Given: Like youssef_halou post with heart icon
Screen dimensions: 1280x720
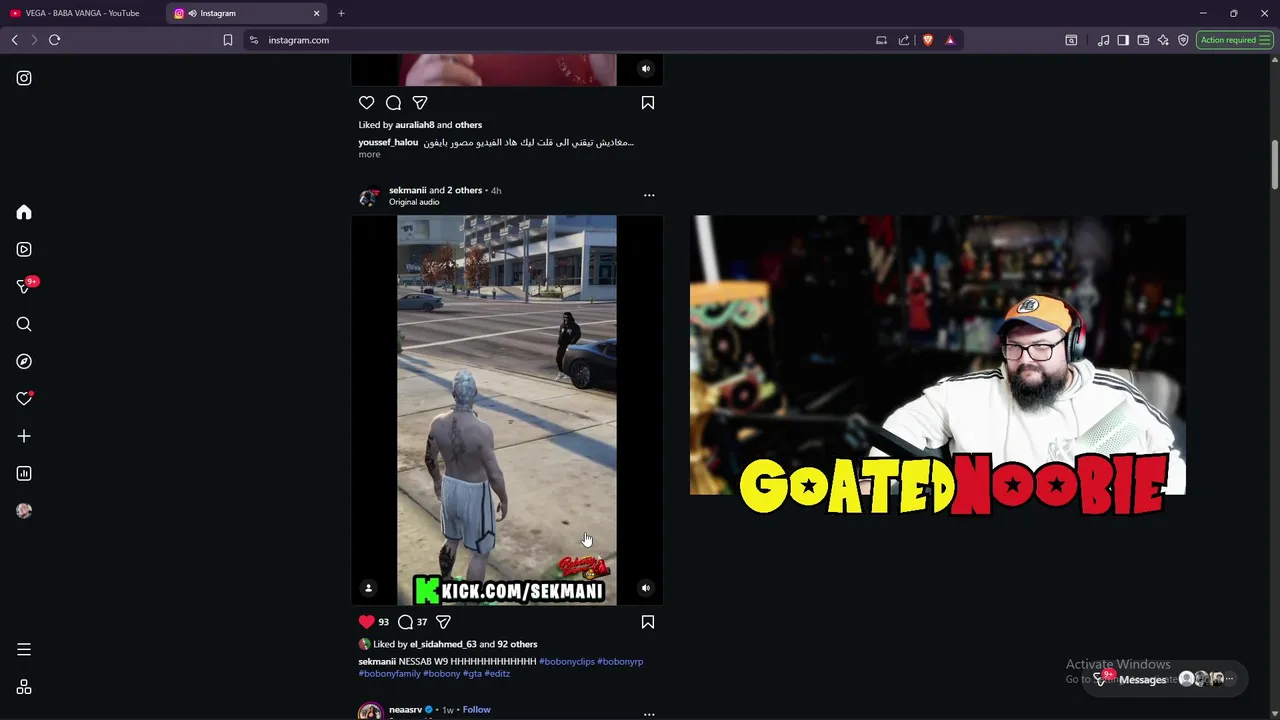Looking at the screenshot, I should (x=367, y=103).
